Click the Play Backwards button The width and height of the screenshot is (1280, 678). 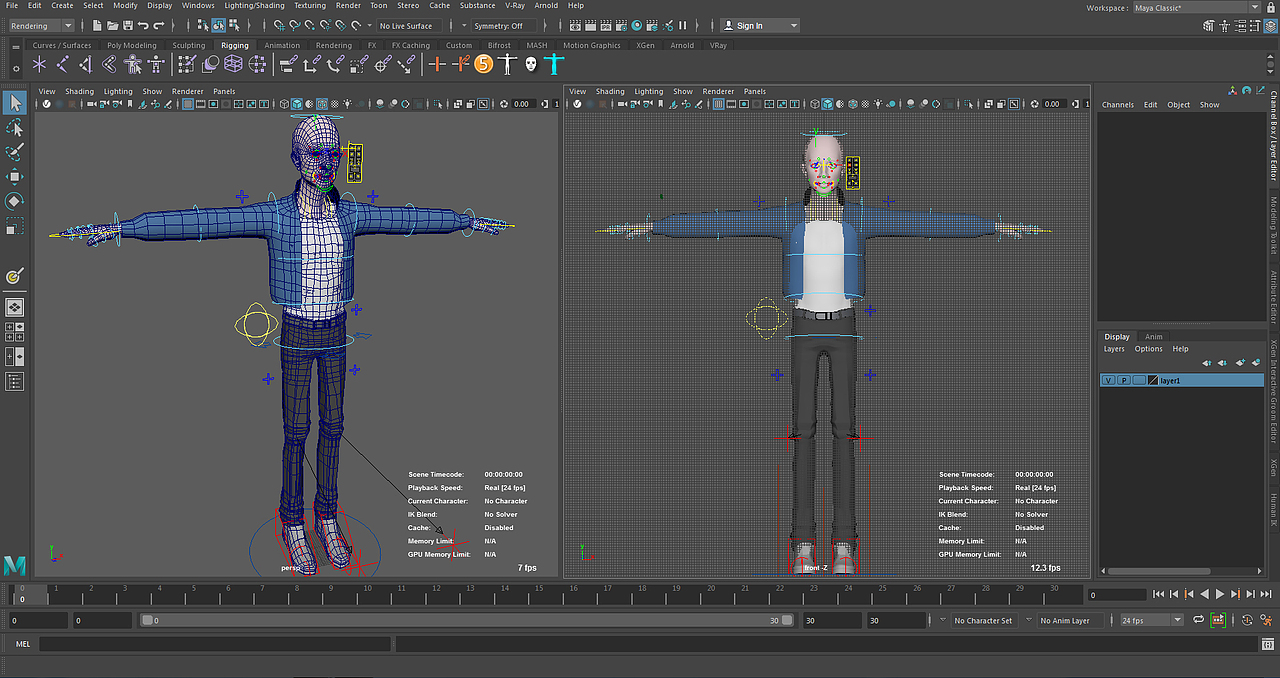point(1204,594)
